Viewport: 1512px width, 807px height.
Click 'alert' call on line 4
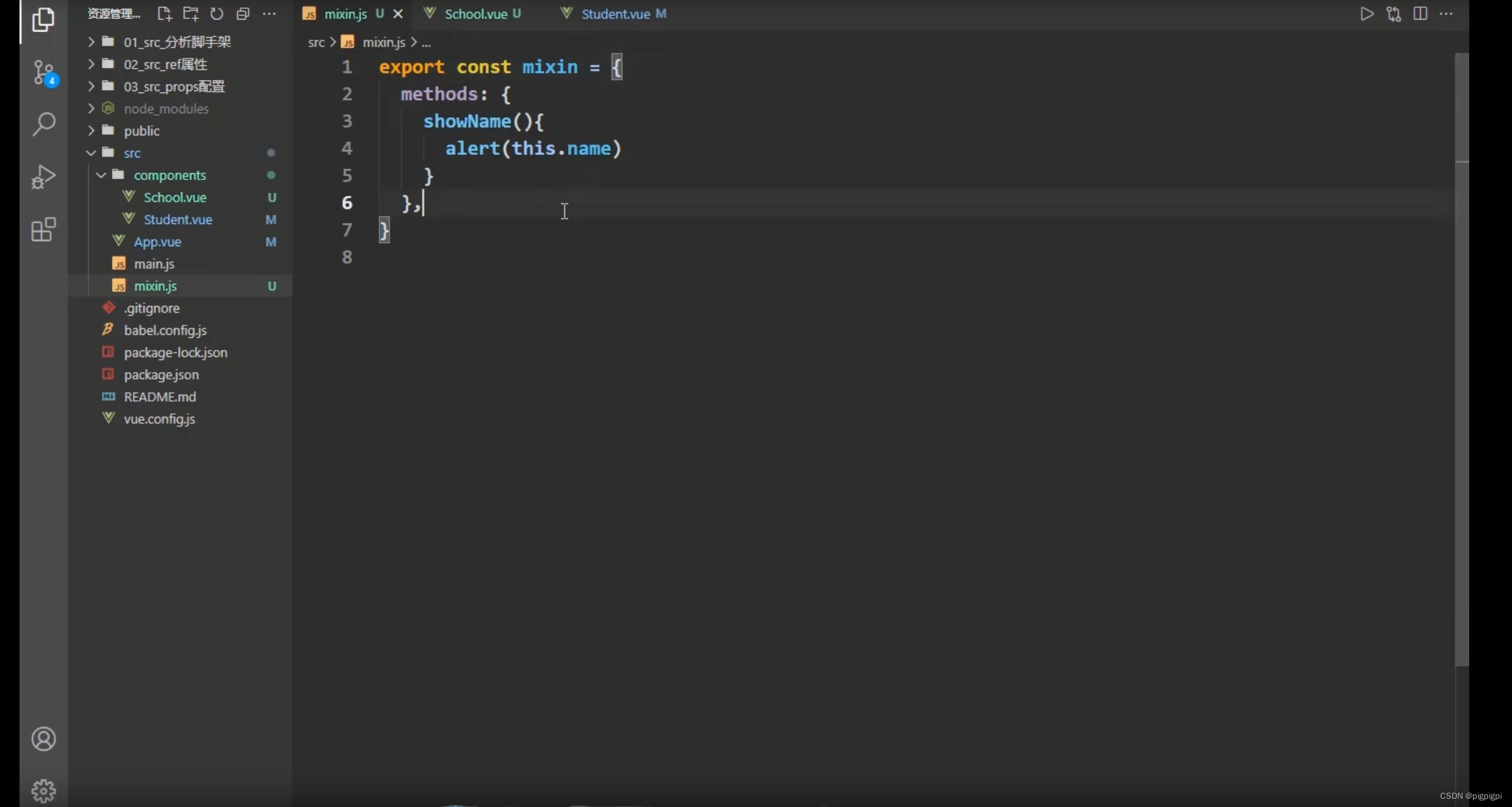[x=473, y=149]
